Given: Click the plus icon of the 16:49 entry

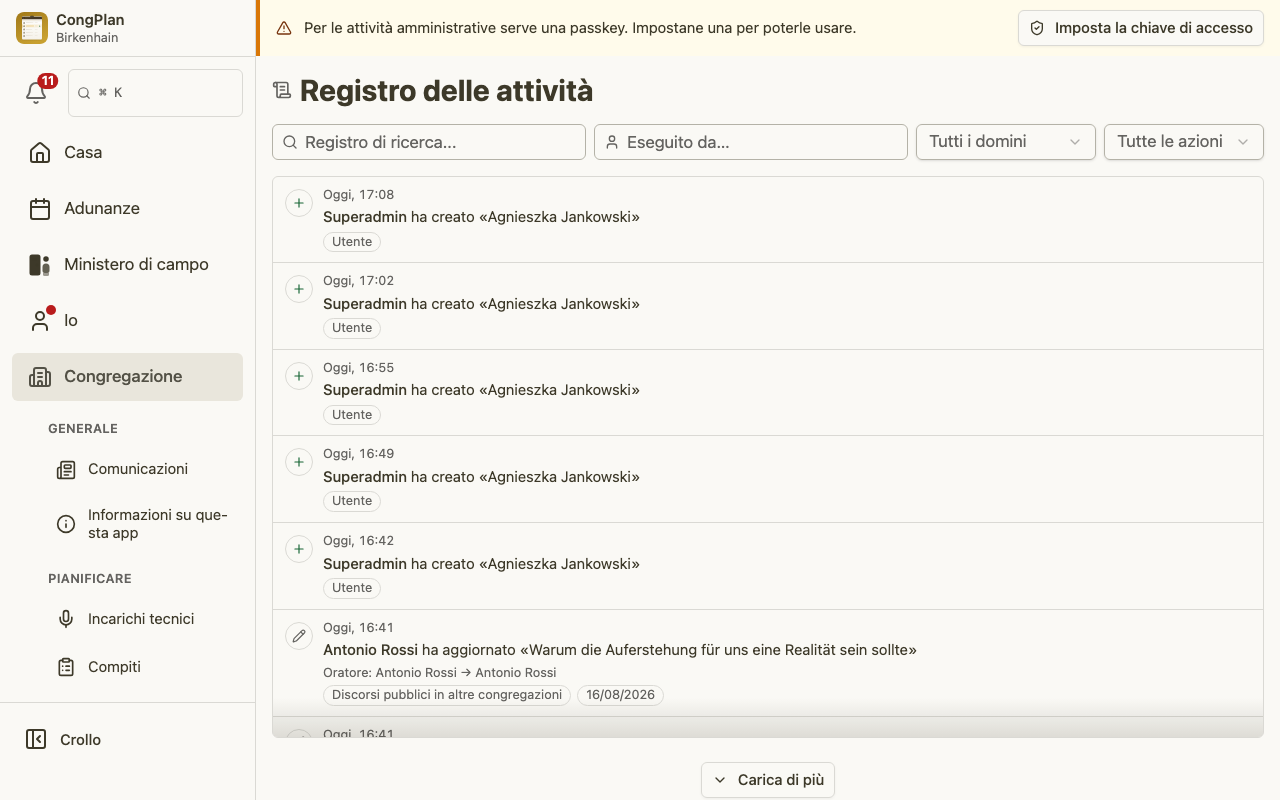Looking at the screenshot, I should tap(299, 462).
